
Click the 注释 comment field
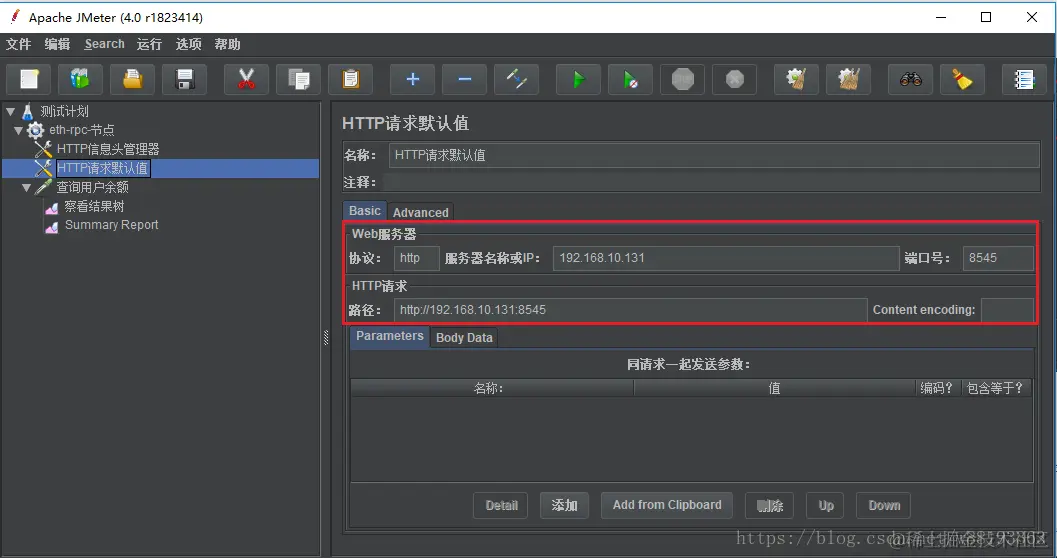tap(711, 182)
